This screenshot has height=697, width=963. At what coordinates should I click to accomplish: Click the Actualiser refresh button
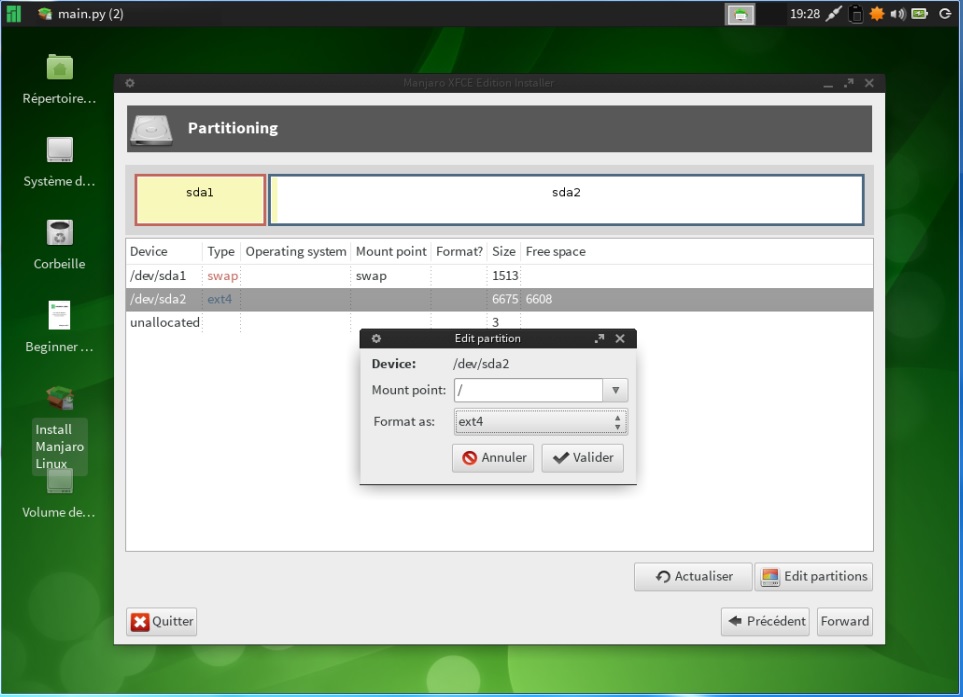tap(693, 577)
